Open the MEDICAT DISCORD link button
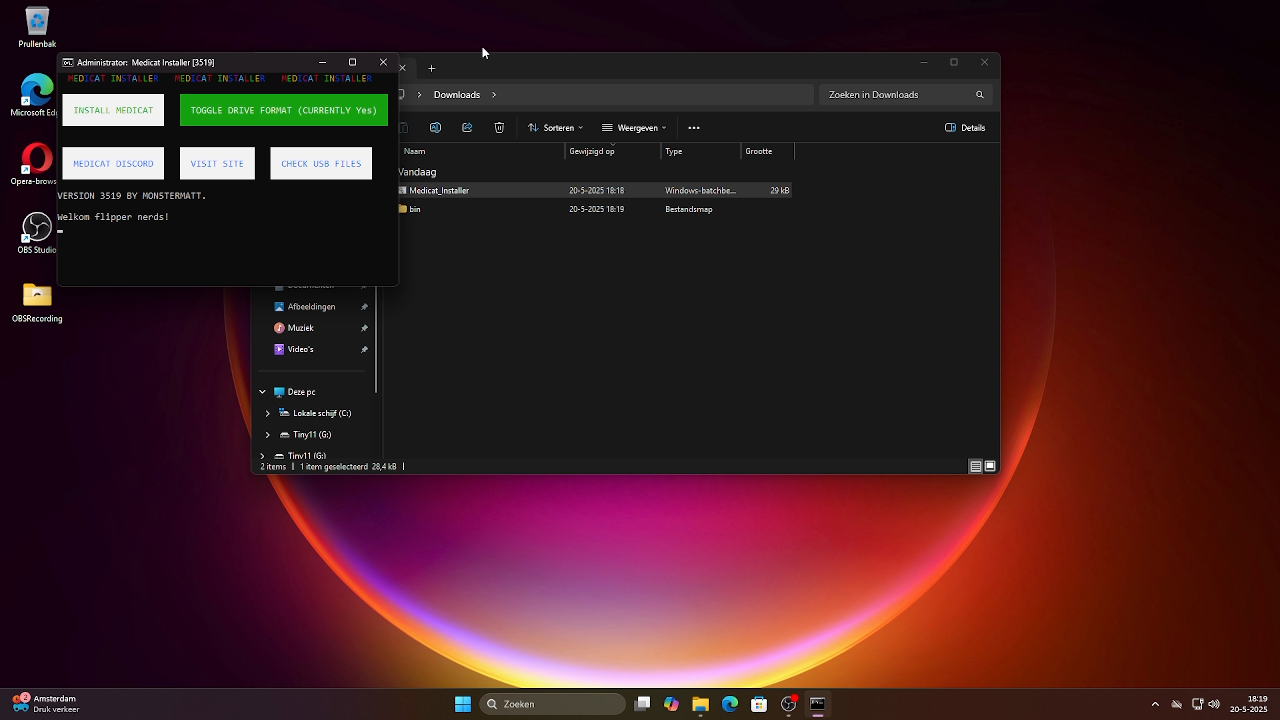The image size is (1280, 720). click(113, 164)
